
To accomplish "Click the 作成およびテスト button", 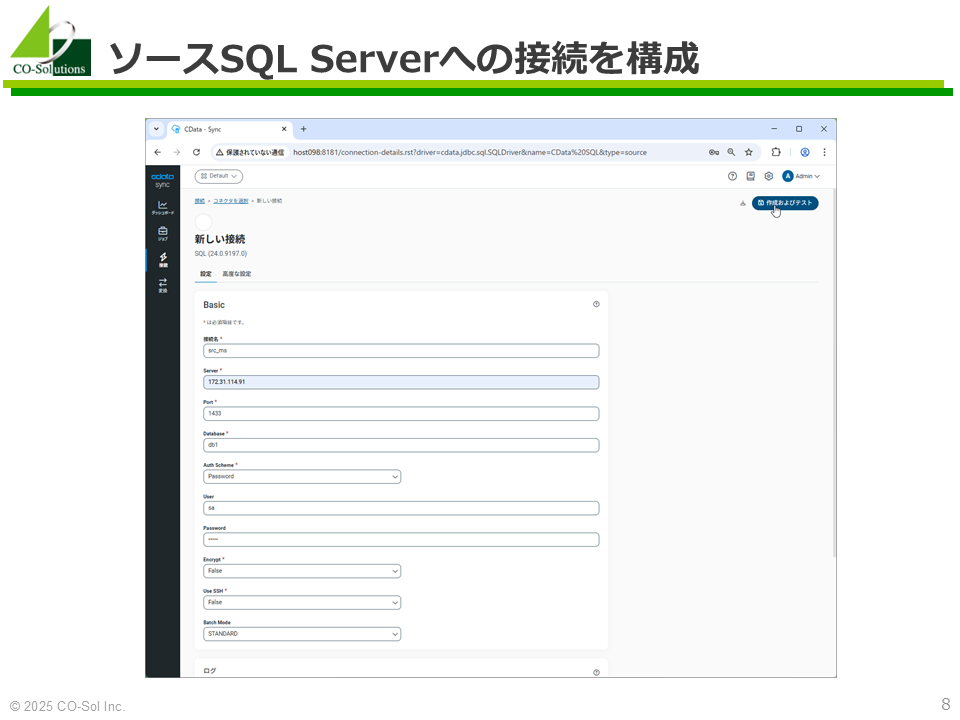I will [785, 203].
